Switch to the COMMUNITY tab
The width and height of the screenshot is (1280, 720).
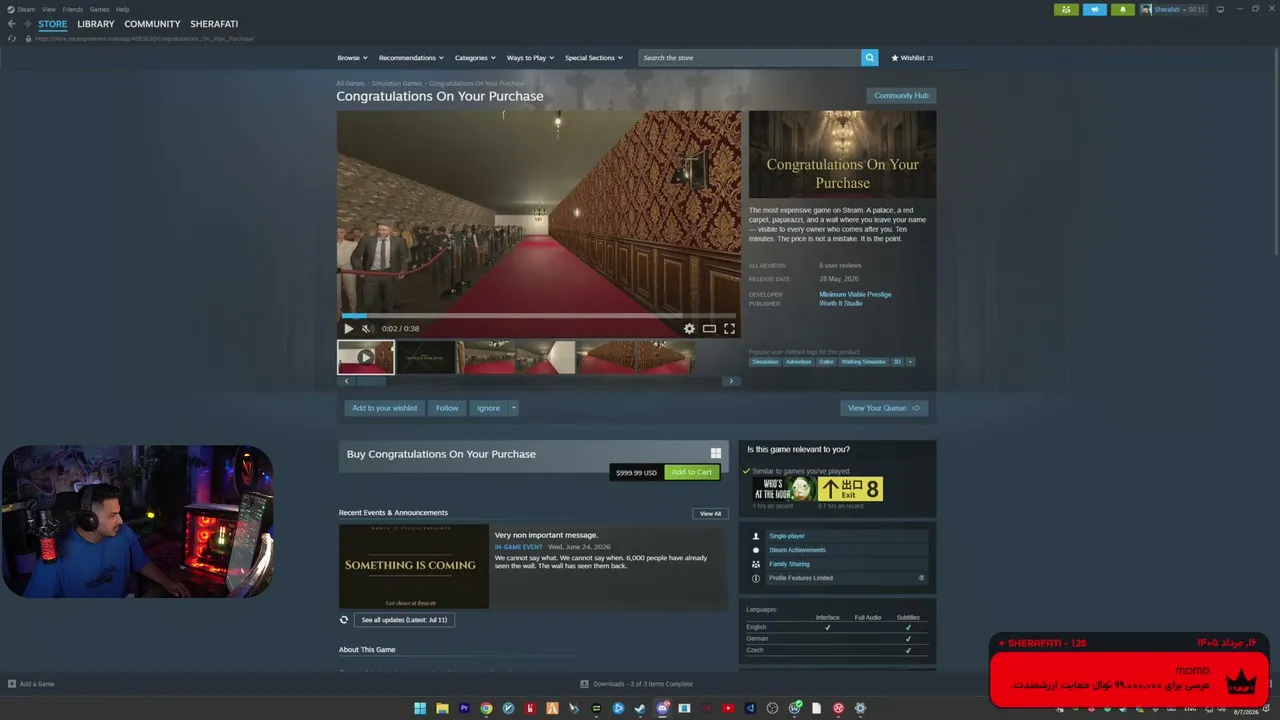[153, 24]
